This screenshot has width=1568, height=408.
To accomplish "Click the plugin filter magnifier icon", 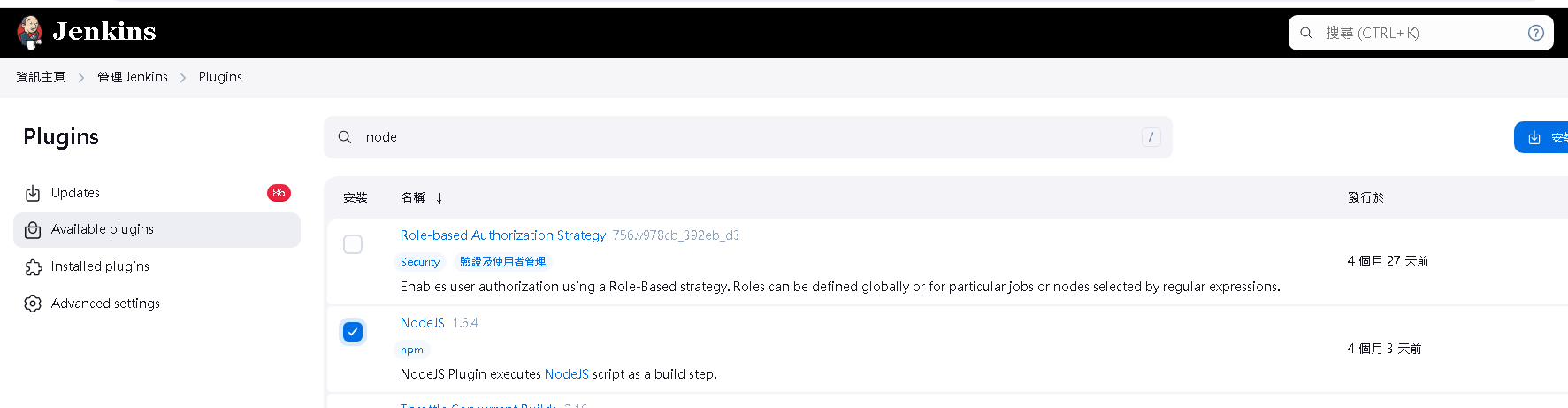I will tap(345, 137).
